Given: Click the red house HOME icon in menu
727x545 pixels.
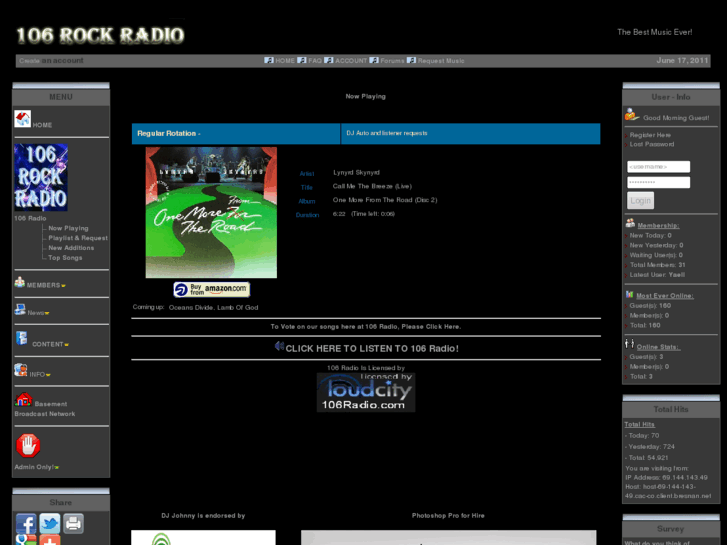Looking at the screenshot, I should [22, 118].
